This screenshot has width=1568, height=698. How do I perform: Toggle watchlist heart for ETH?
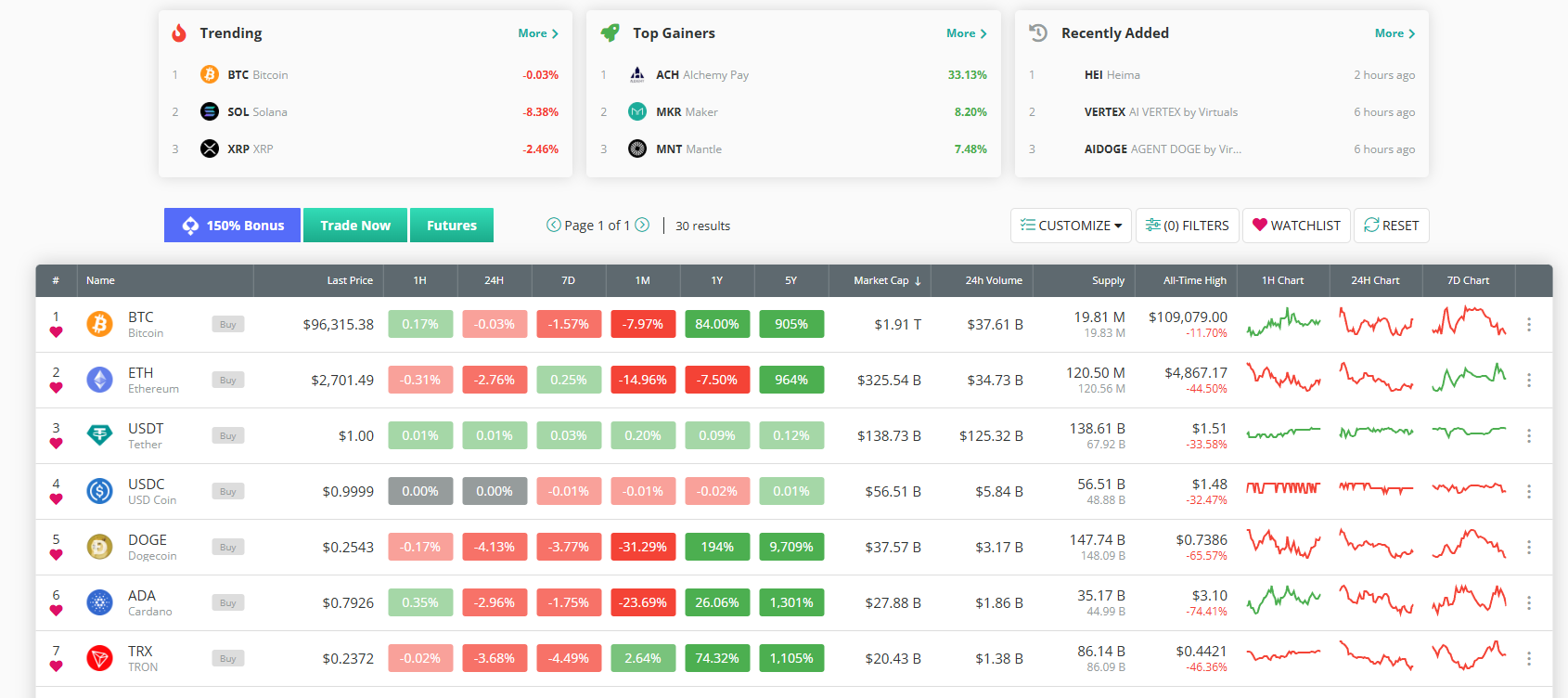(x=56, y=388)
